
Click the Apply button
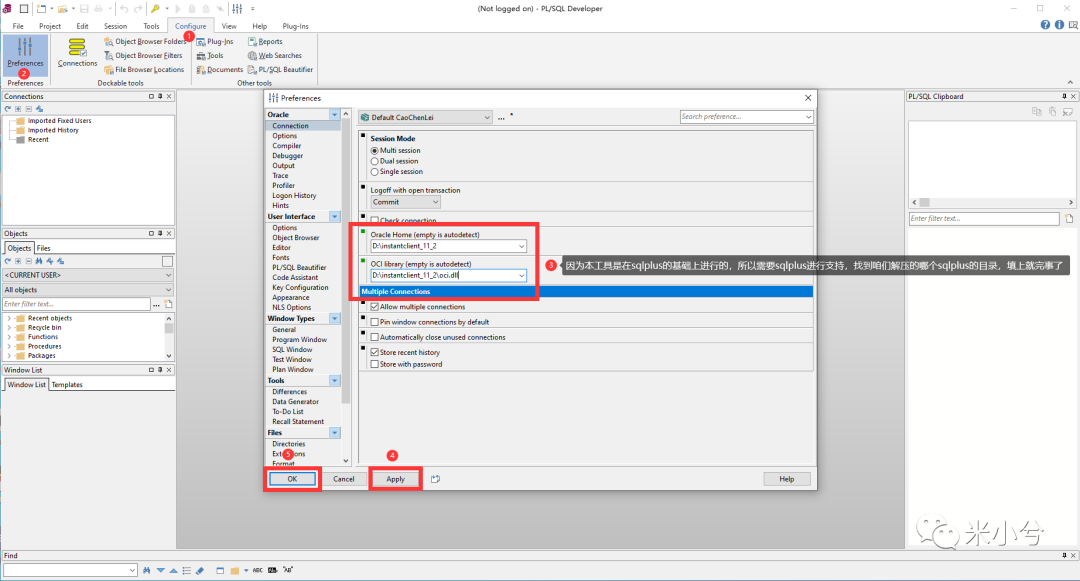pyautogui.click(x=395, y=479)
